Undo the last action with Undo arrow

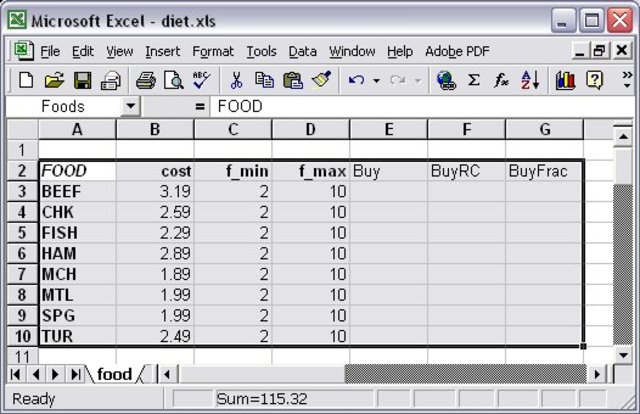coord(356,80)
